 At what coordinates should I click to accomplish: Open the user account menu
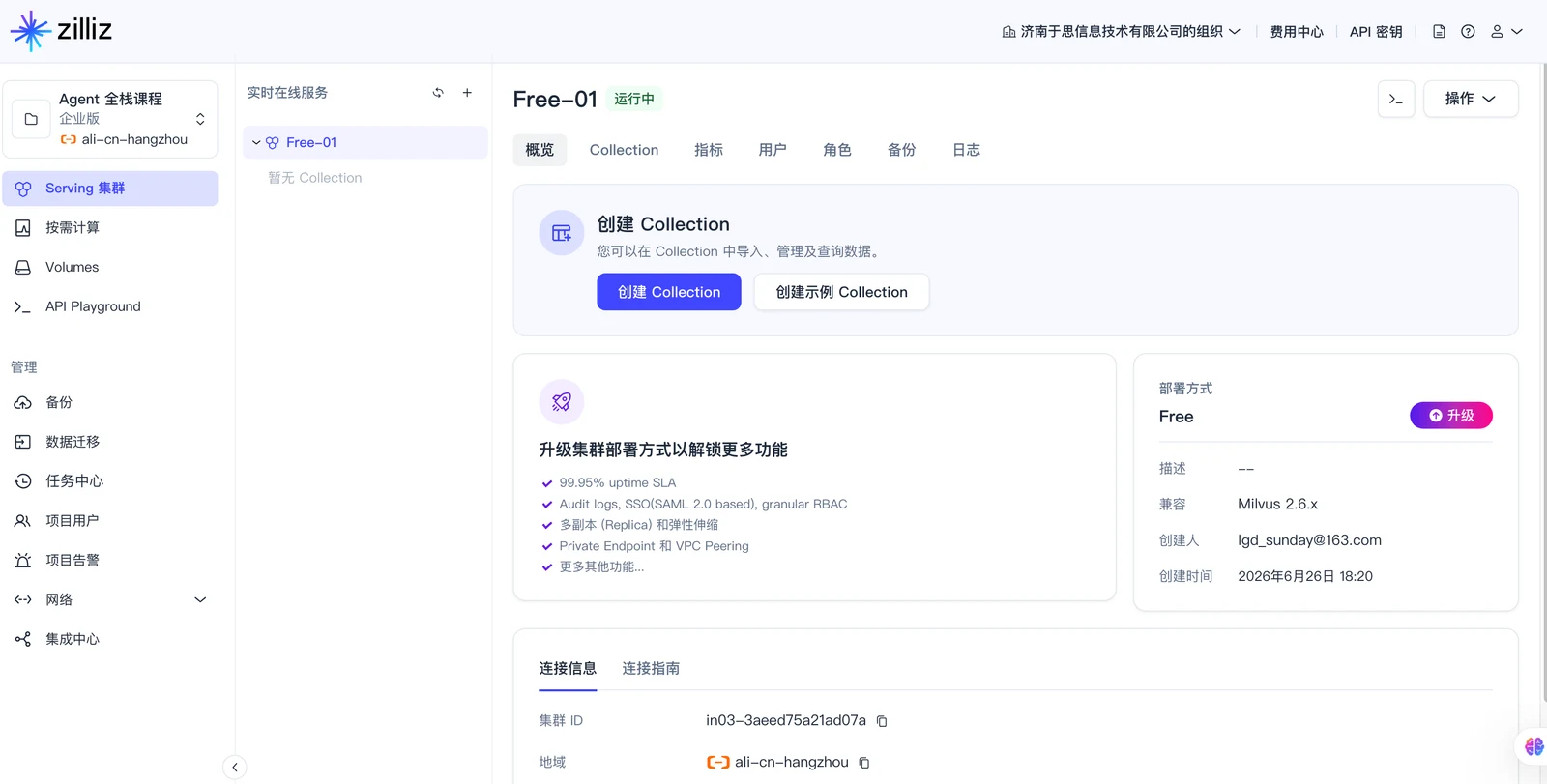click(1506, 32)
